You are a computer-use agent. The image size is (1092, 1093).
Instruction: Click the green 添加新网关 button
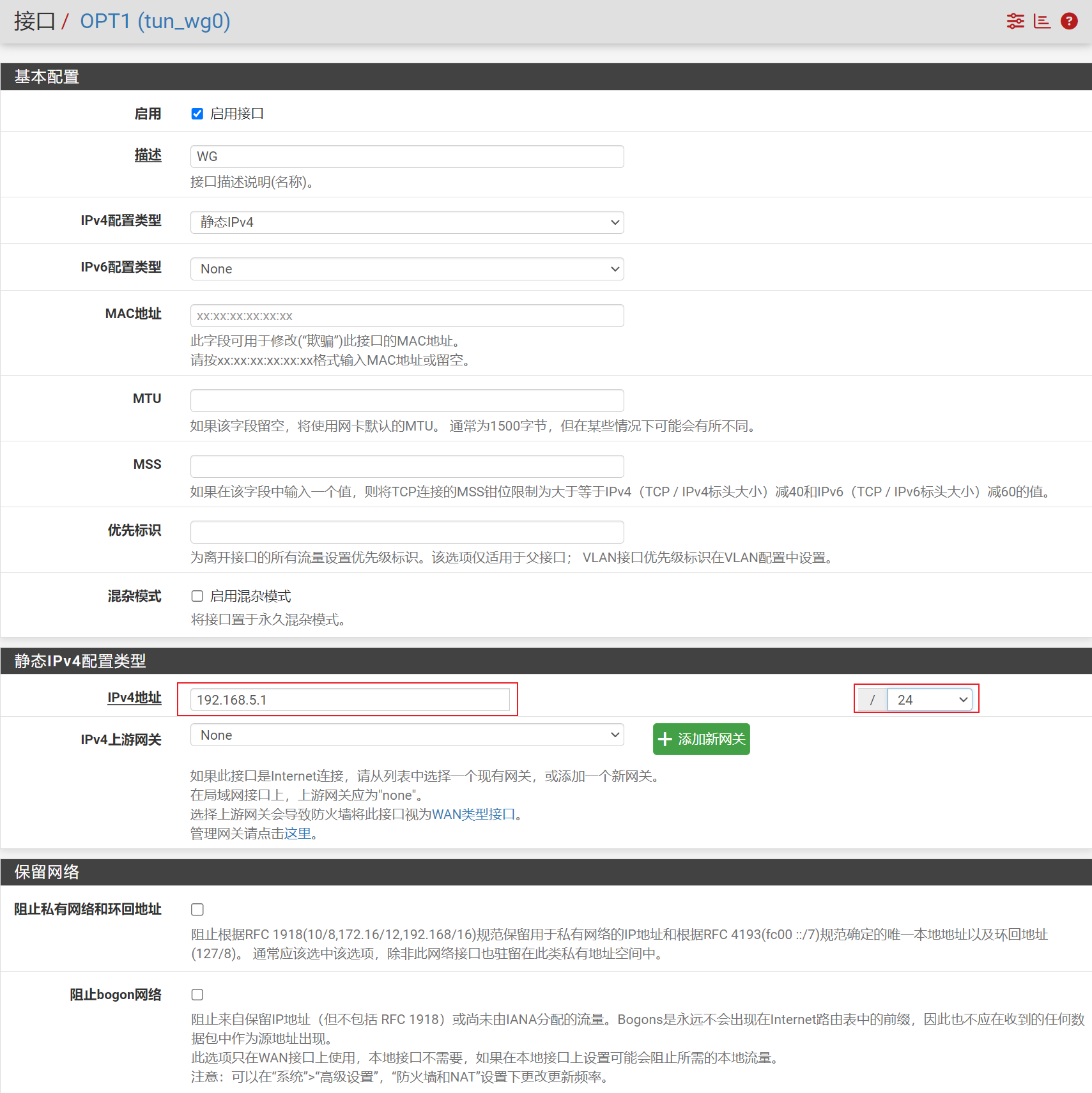tap(701, 739)
